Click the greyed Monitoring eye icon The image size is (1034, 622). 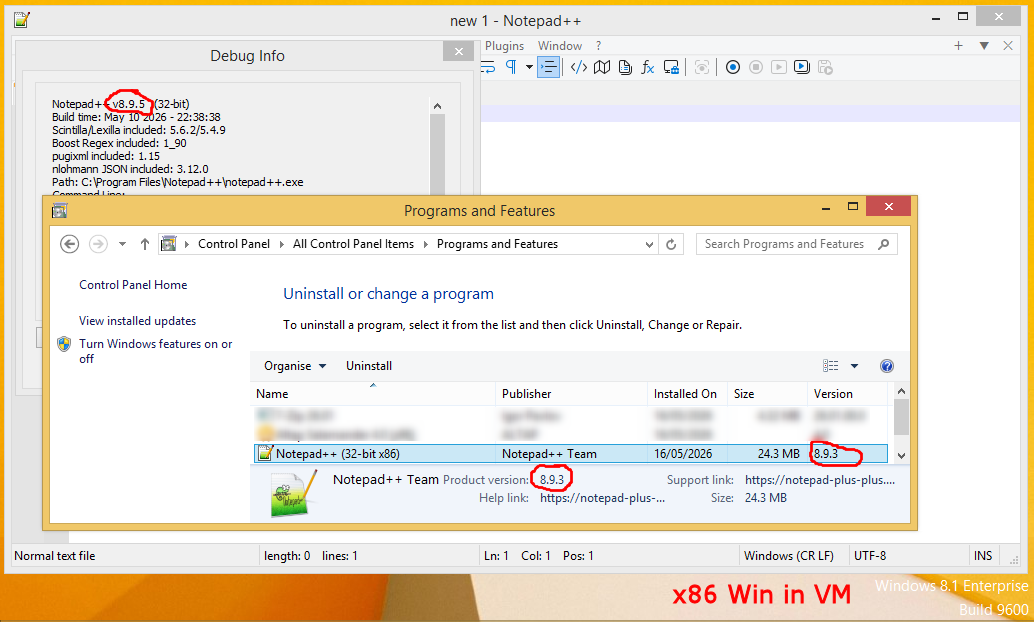pos(702,67)
